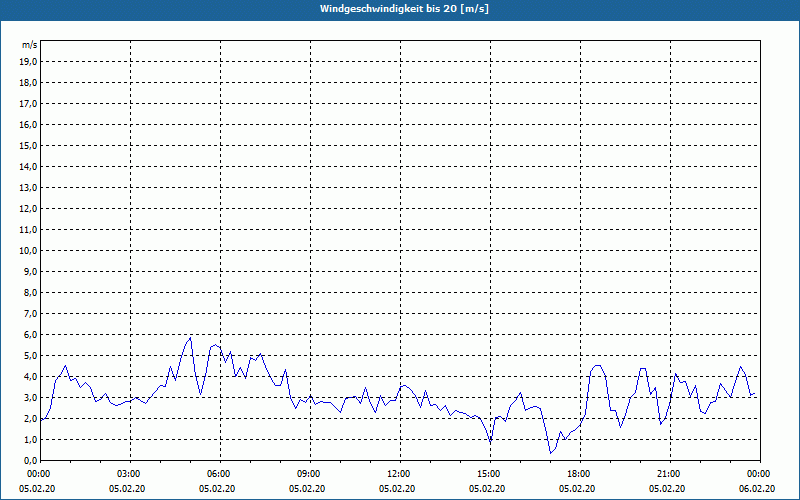Select the '09:00' x-axis time label
800x500 pixels.
click(x=311, y=474)
